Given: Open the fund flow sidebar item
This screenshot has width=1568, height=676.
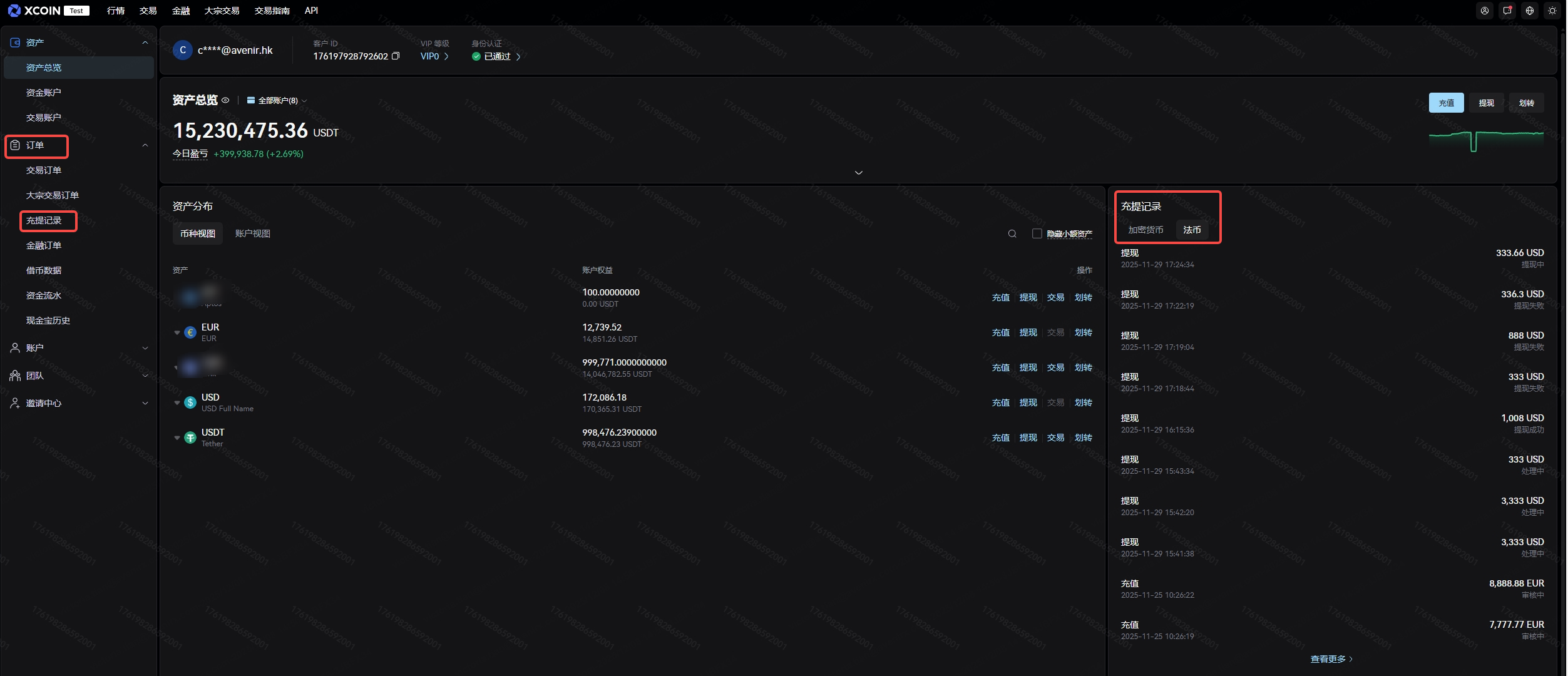Looking at the screenshot, I should click(x=44, y=295).
